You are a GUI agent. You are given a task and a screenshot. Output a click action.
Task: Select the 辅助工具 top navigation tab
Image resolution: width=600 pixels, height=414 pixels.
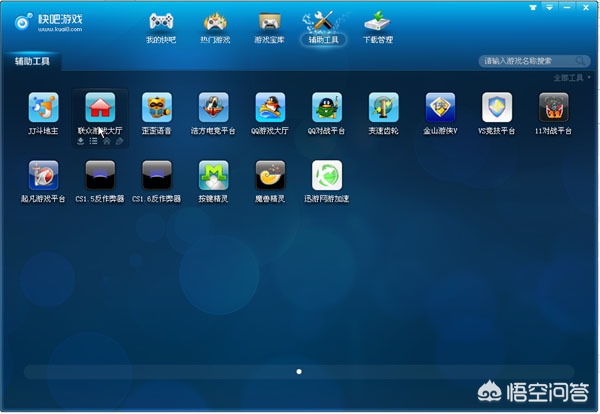coord(324,28)
